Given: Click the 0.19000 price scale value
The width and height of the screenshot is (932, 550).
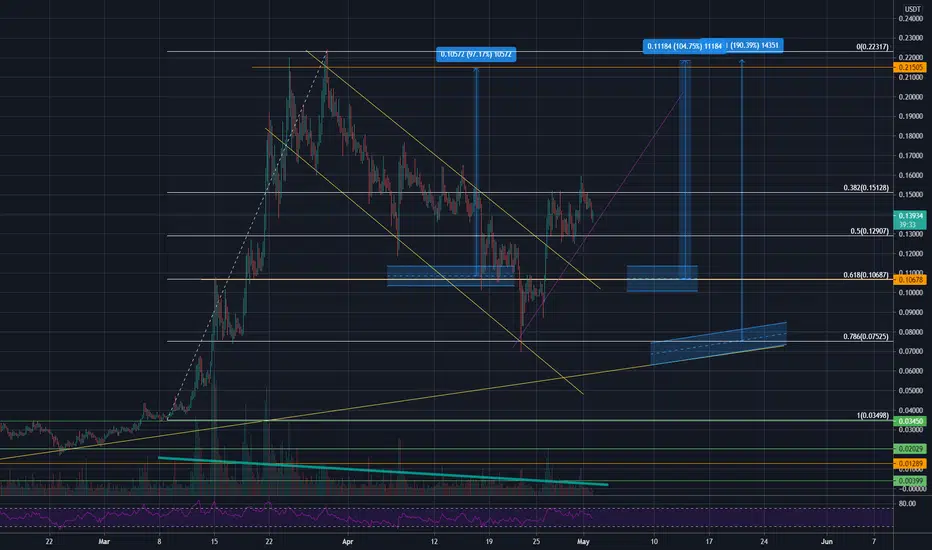Looking at the screenshot, I should (911, 117).
